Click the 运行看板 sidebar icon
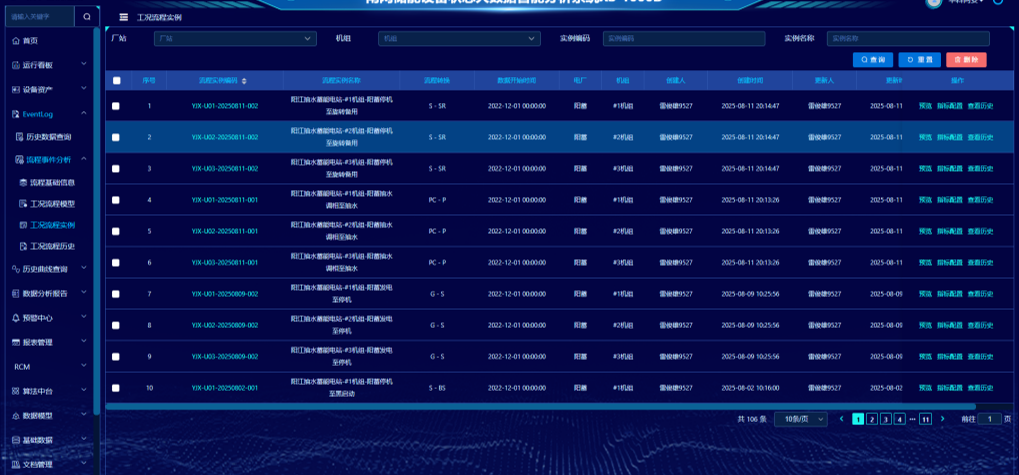1019x475 pixels. point(16,65)
